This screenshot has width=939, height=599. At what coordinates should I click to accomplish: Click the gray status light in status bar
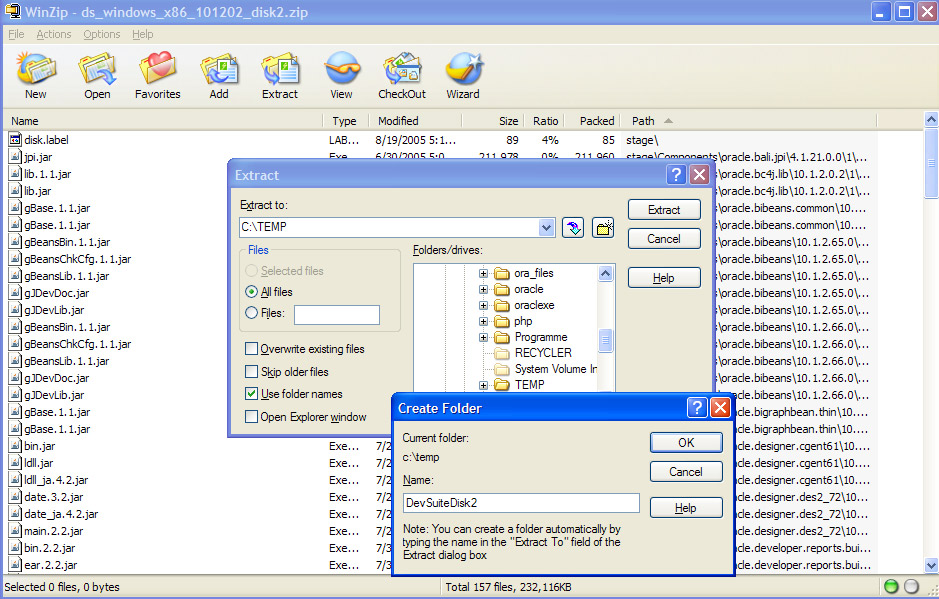(x=911, y=586)
